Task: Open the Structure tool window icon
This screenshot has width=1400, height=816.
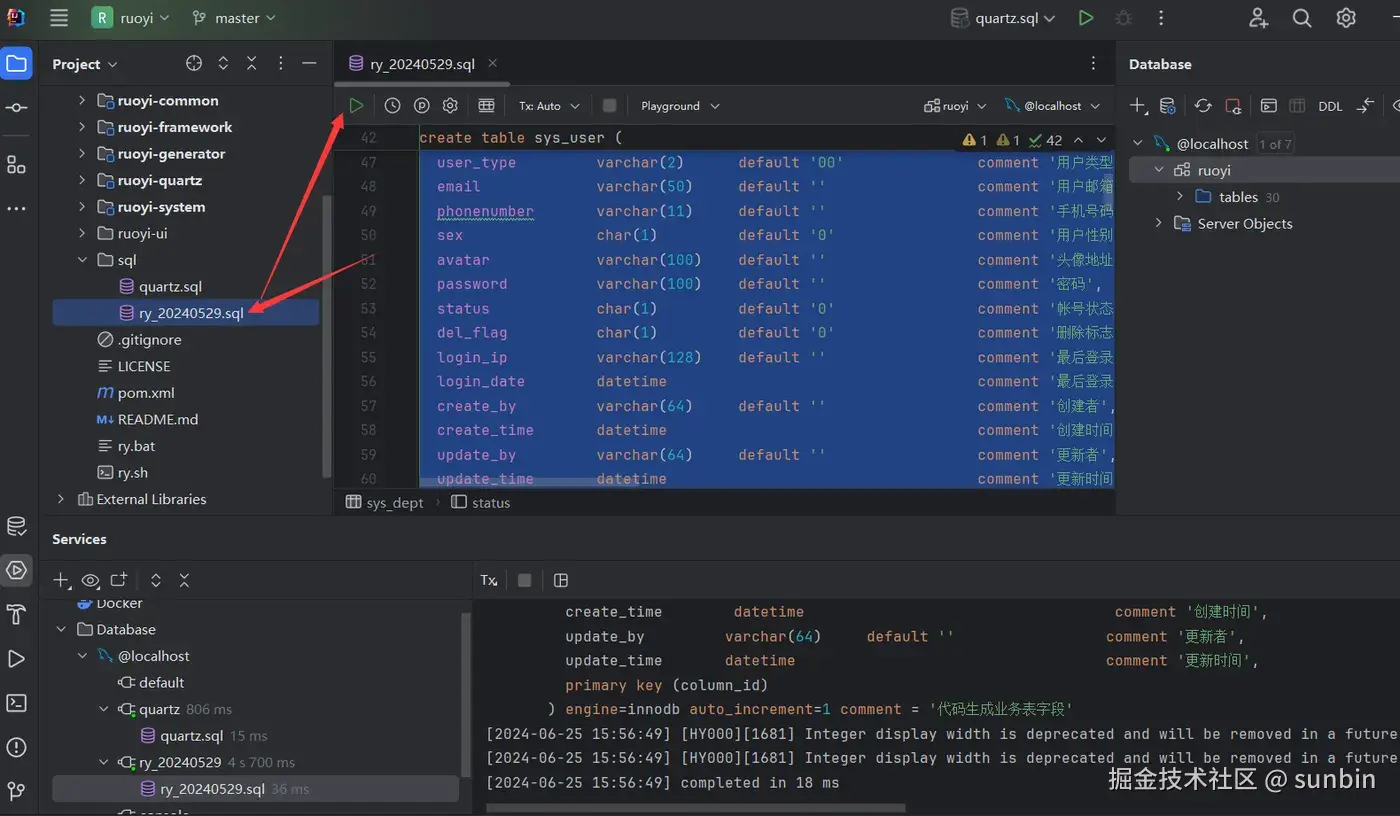Action: point(16,164)
